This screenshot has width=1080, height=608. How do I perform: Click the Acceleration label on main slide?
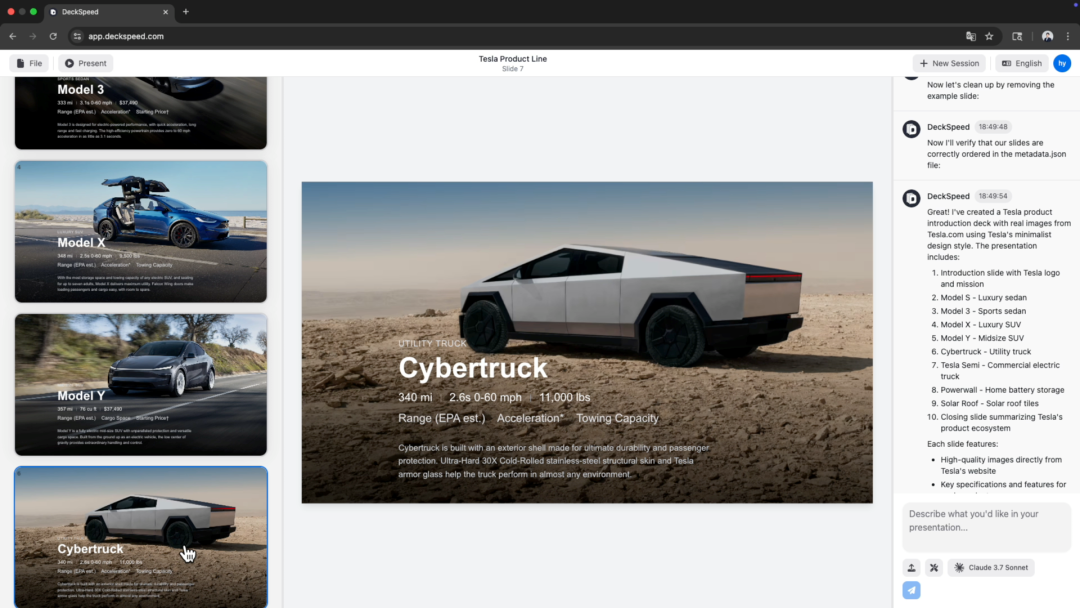(x=530, y=418)
